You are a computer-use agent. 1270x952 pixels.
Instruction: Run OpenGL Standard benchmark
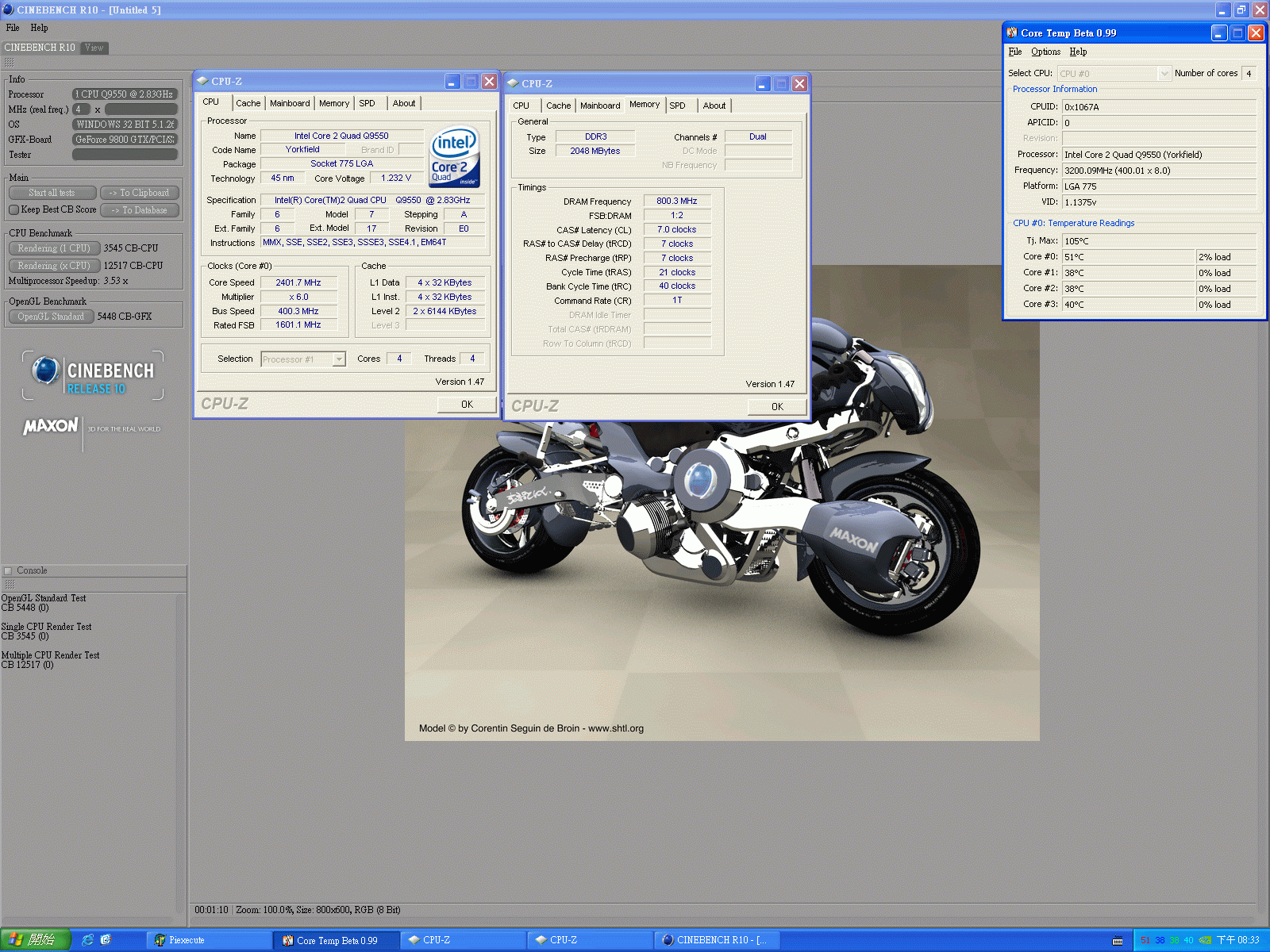[x=51, y=317]
